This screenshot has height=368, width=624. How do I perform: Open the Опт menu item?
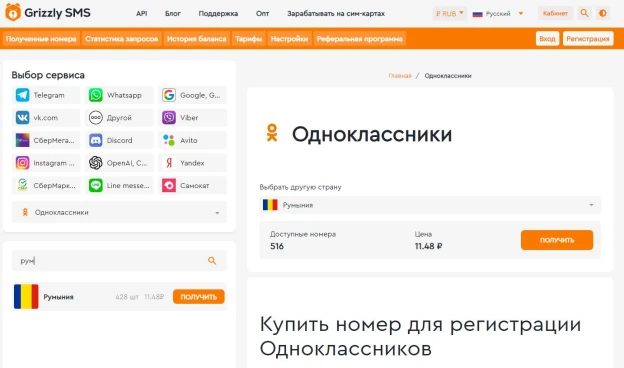pos(263,14)
